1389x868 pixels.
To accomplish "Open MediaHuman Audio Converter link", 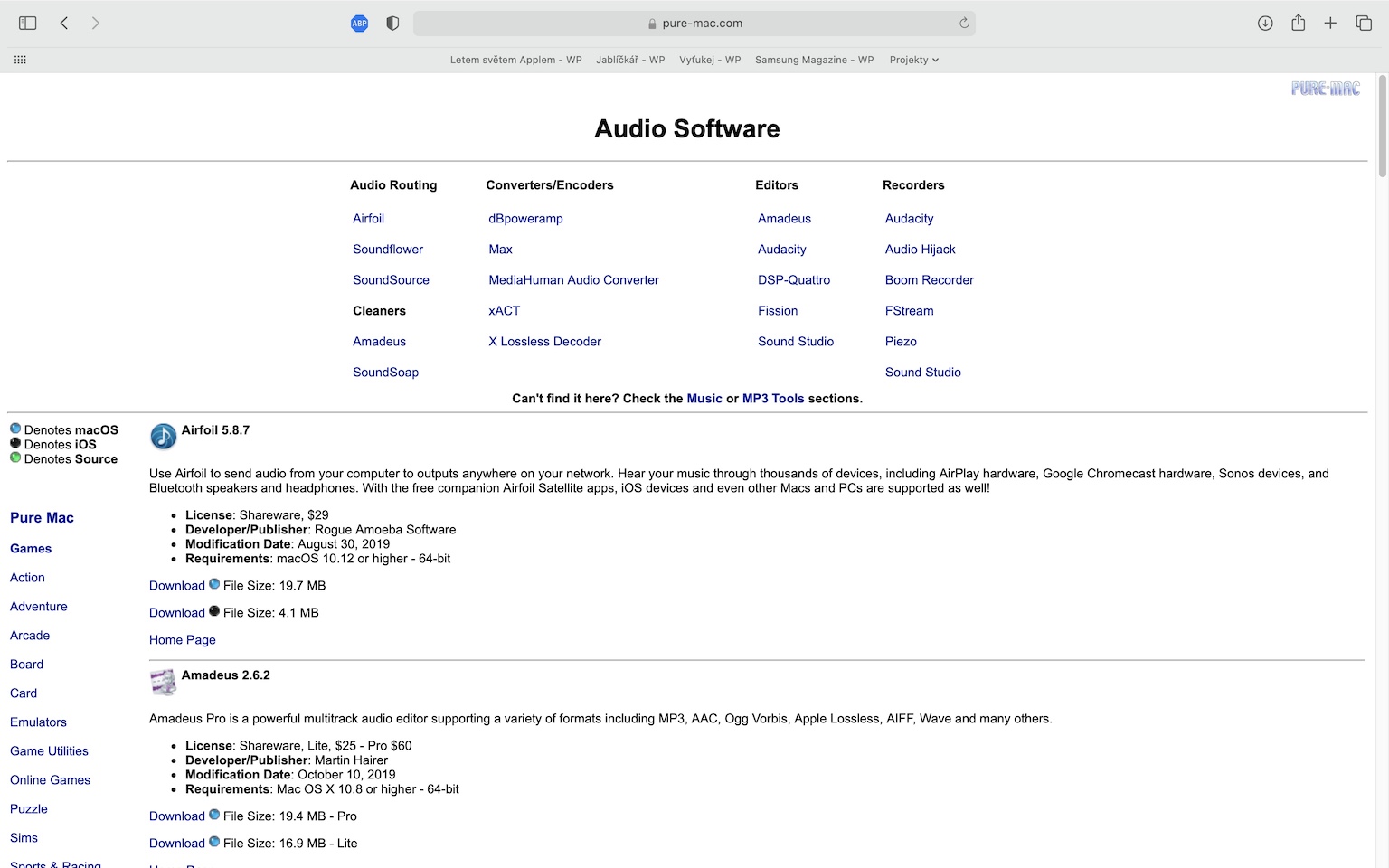I will point(573,280).
